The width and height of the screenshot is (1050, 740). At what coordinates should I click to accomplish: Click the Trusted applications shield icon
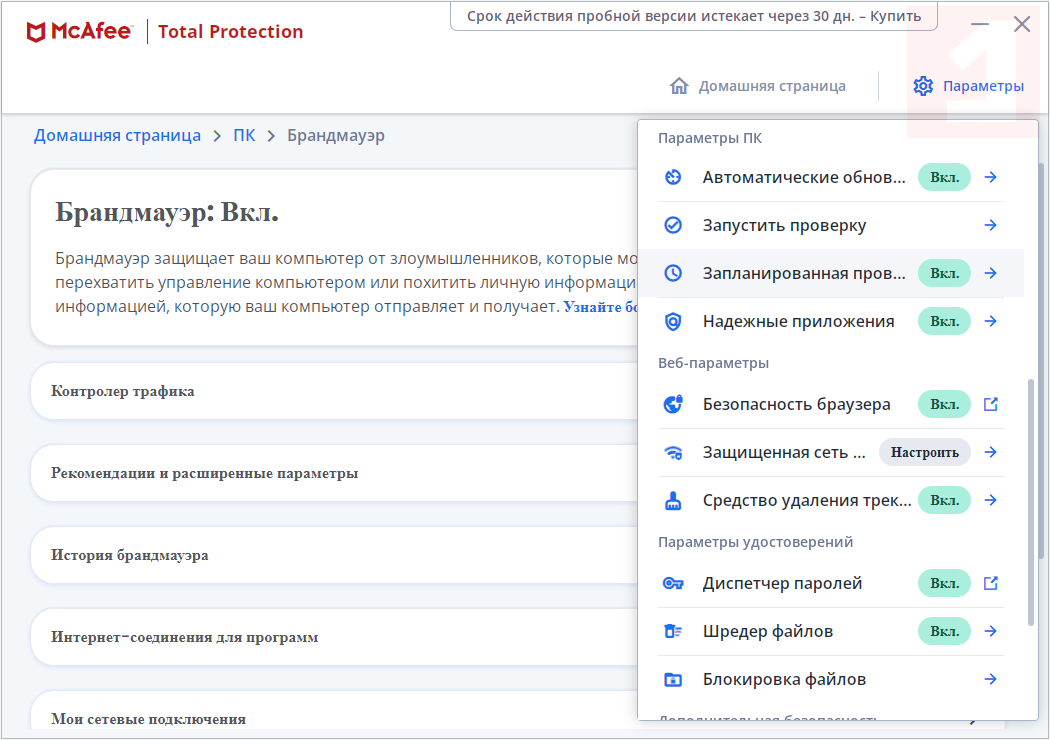673,321
